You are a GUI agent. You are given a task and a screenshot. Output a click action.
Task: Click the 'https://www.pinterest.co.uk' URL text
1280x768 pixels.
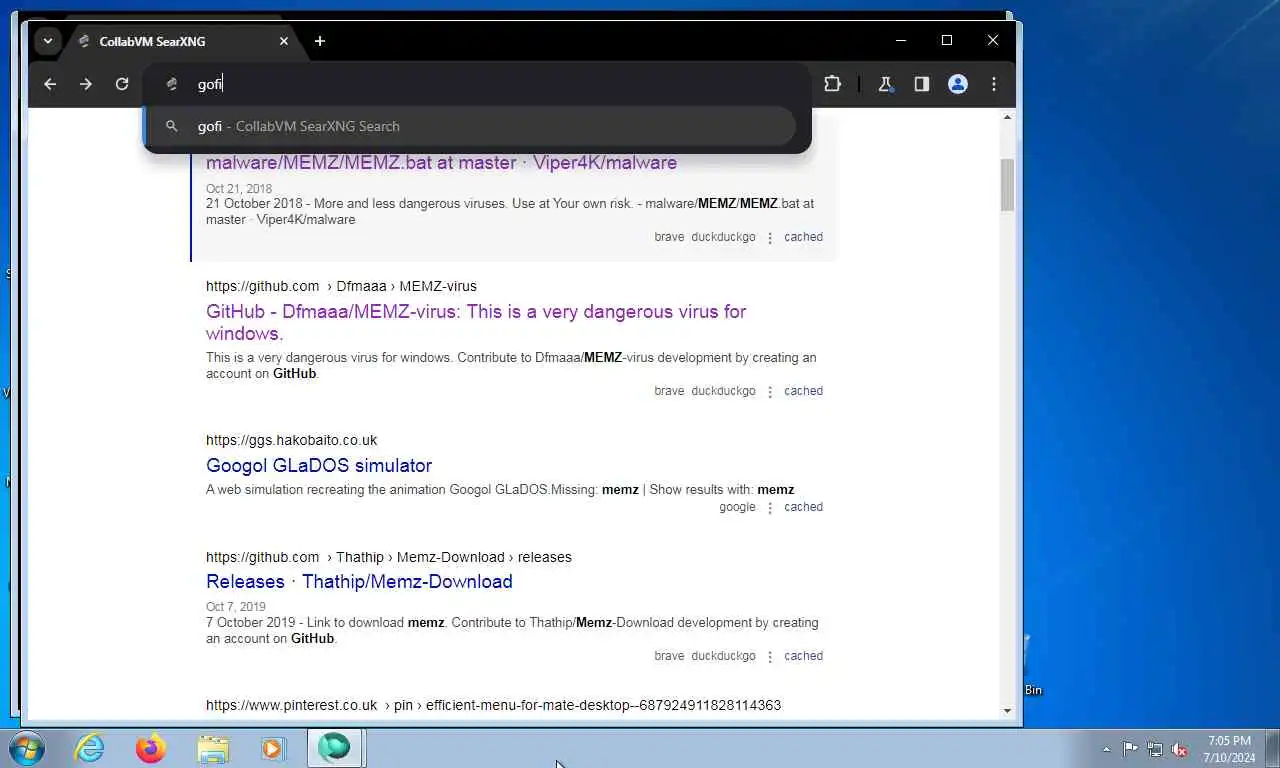(292, 705)
